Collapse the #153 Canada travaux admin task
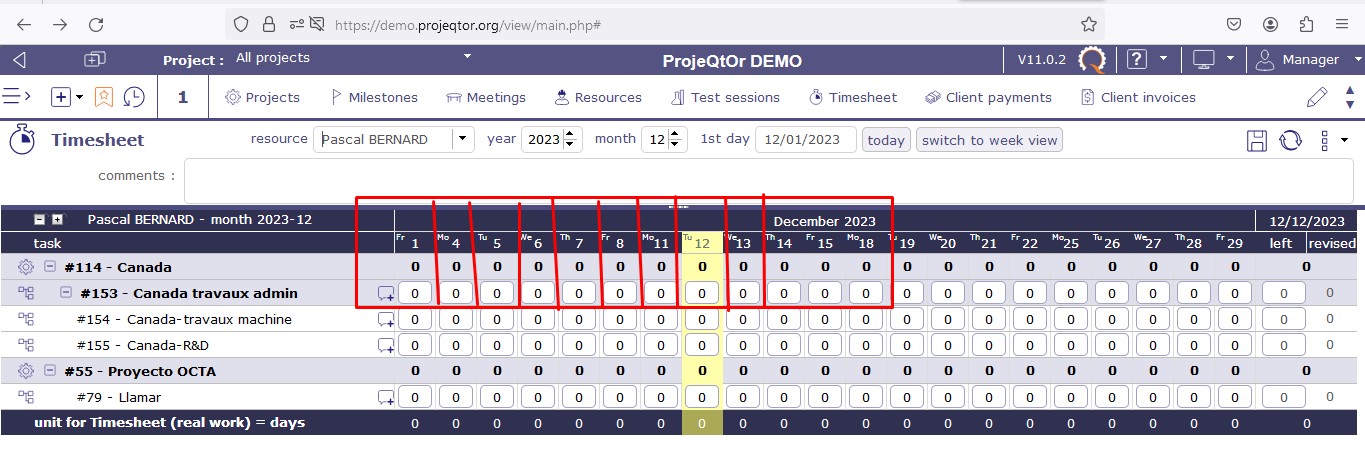Screen dimensions: 1365x459 [x=66, y=293]
